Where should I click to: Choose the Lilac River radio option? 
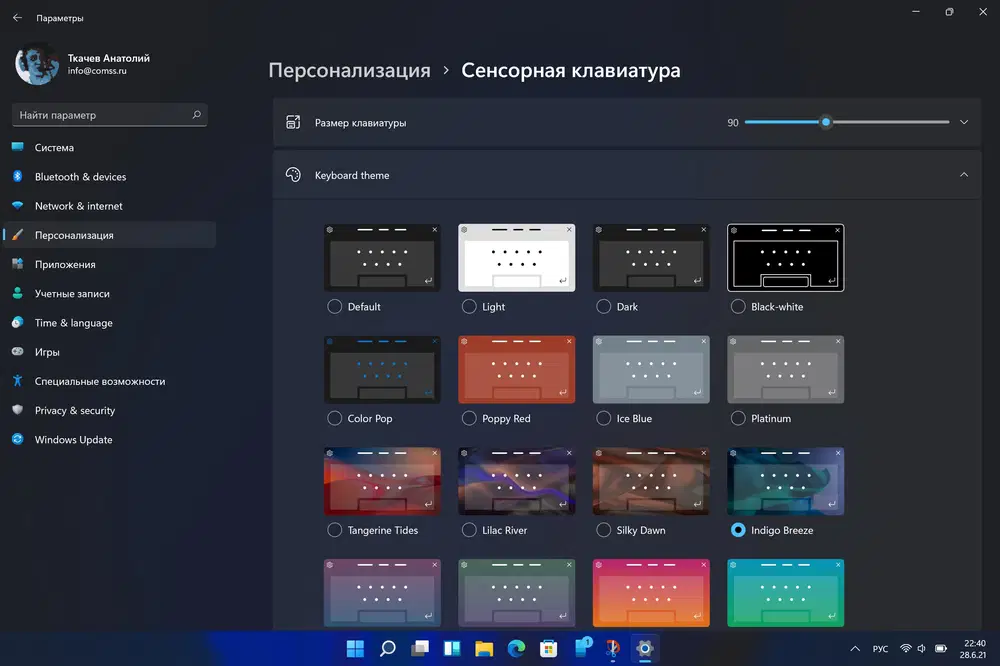click(x=469, y=530)
